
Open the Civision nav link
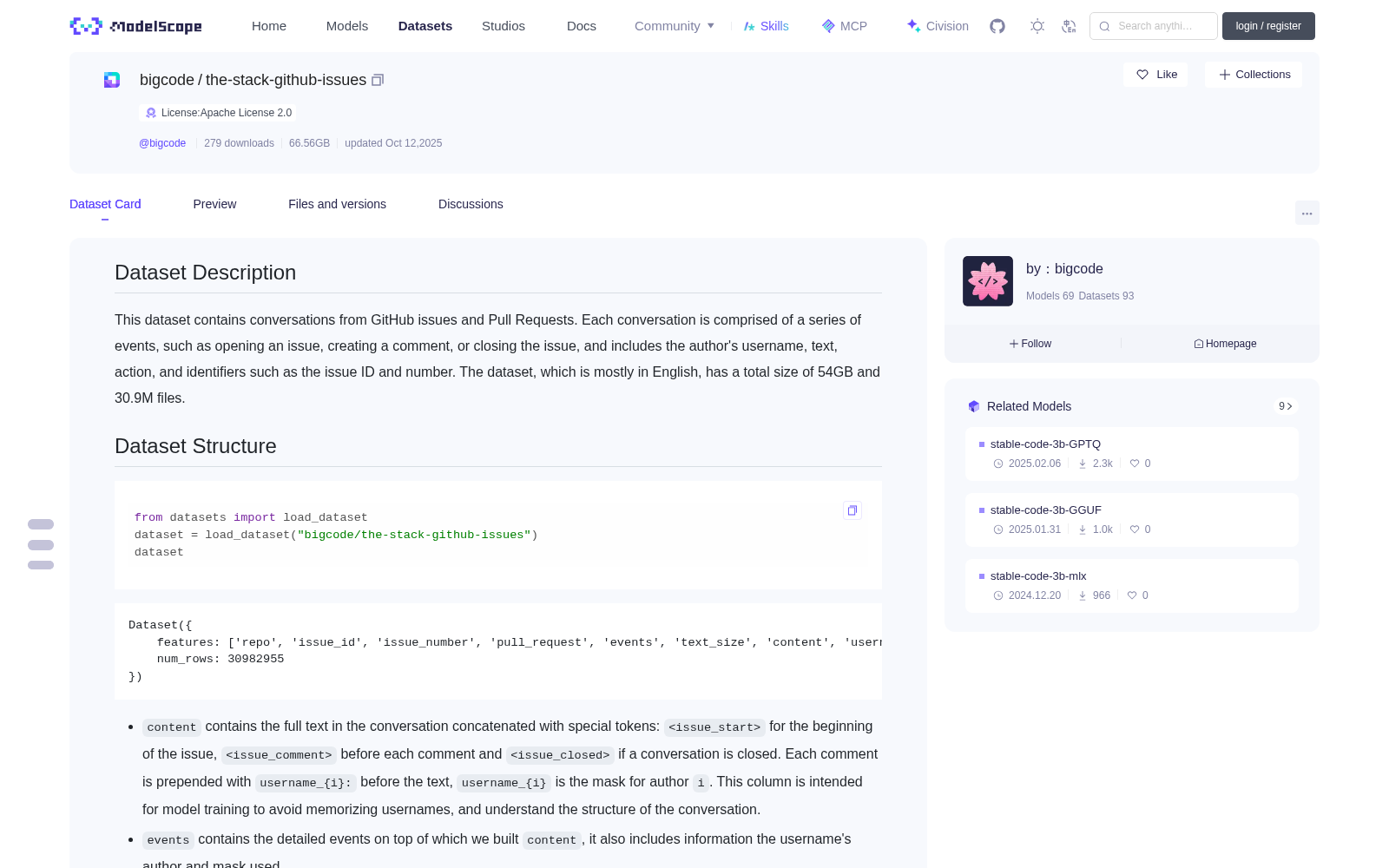938,26
